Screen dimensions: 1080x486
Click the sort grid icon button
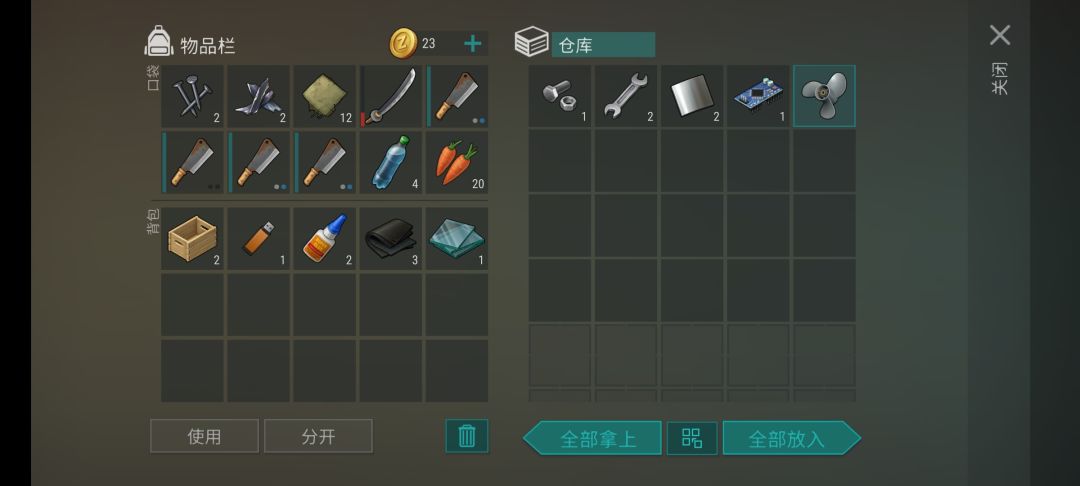pos(692,439)
